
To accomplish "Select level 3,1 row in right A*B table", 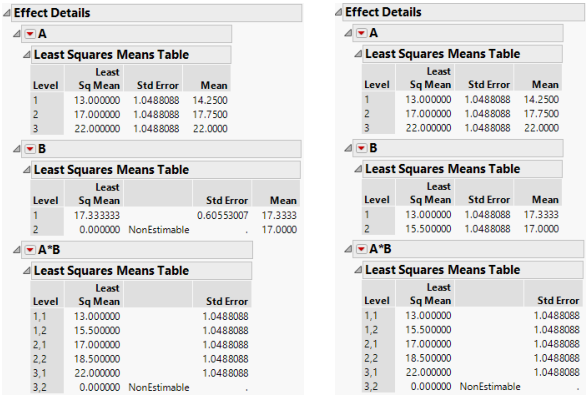I will coord(472,373).
